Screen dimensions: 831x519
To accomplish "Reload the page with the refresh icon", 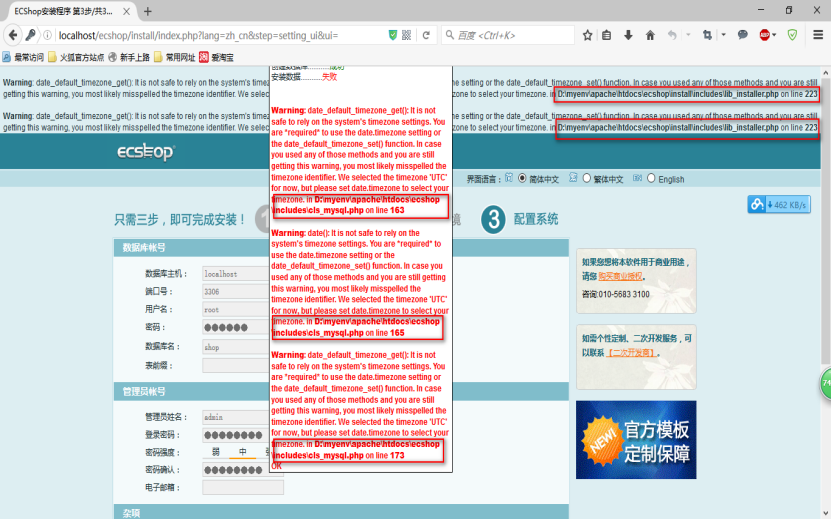I will point(426,35).
